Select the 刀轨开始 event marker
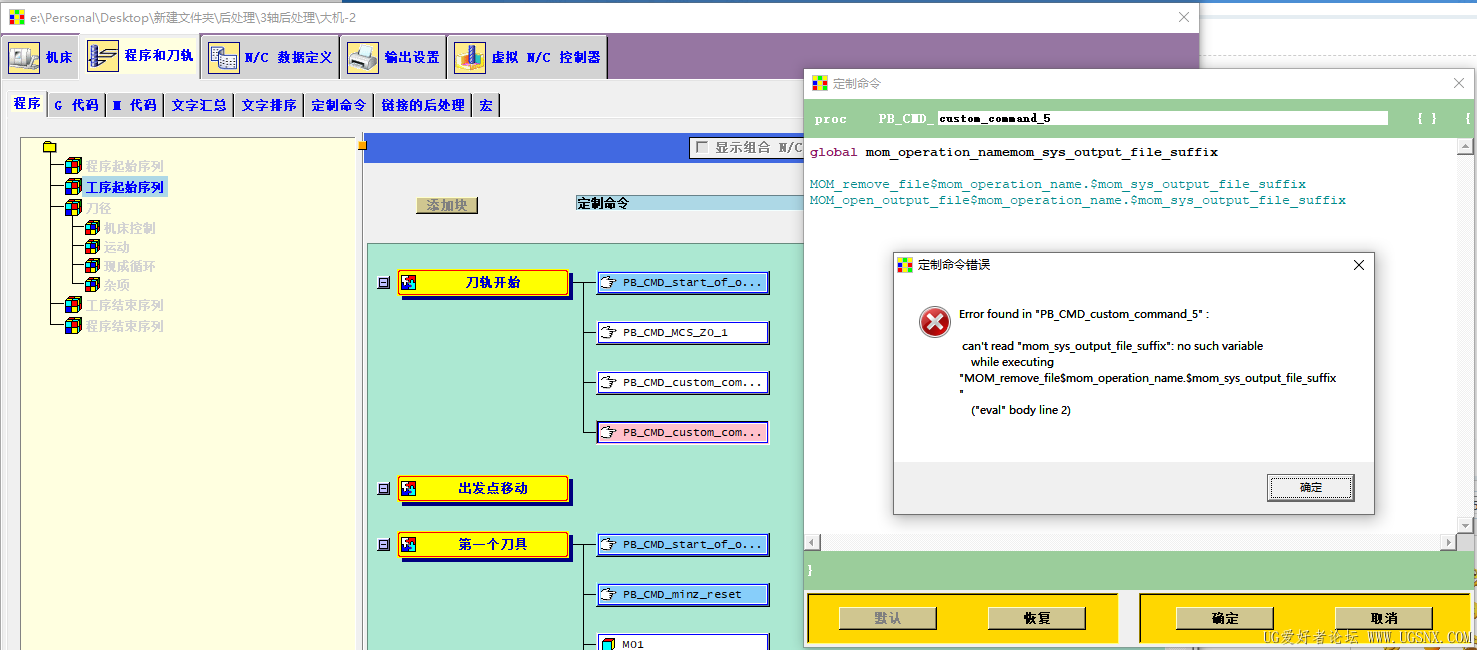The height and width of the screenshot is (650, 1477). pyautogui.click(x=484, y=283)
